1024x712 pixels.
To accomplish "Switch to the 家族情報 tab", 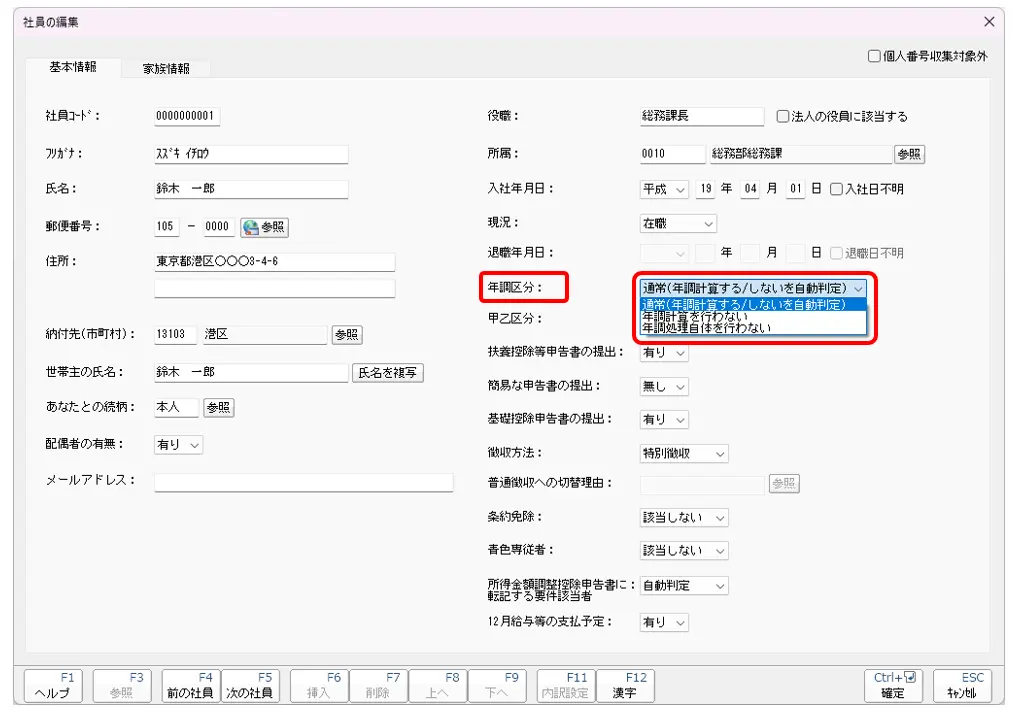I will pos(165,69).
